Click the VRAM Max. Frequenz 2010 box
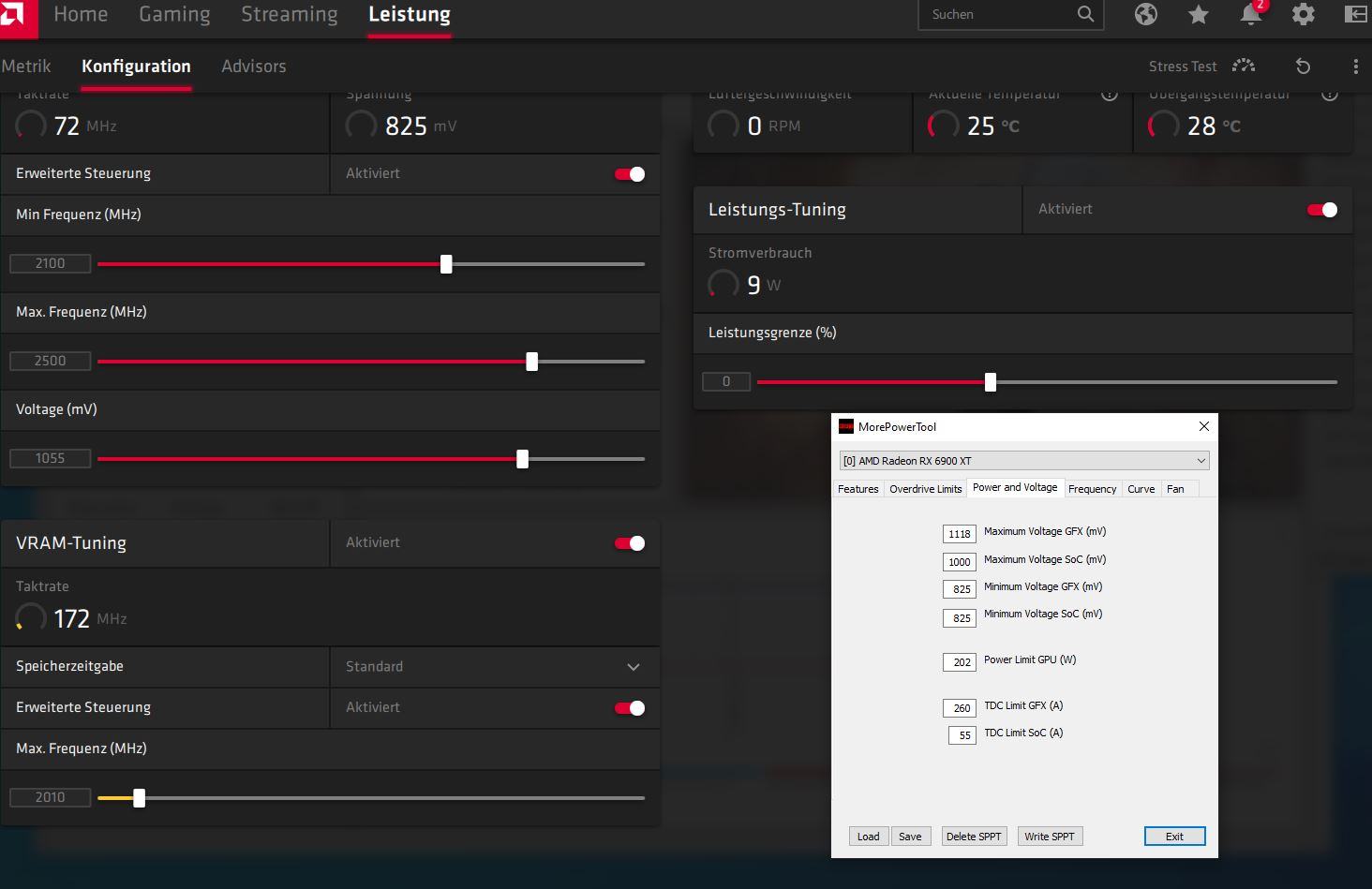This screenshot has height=889, width=1372. click(x=51, y=798)
